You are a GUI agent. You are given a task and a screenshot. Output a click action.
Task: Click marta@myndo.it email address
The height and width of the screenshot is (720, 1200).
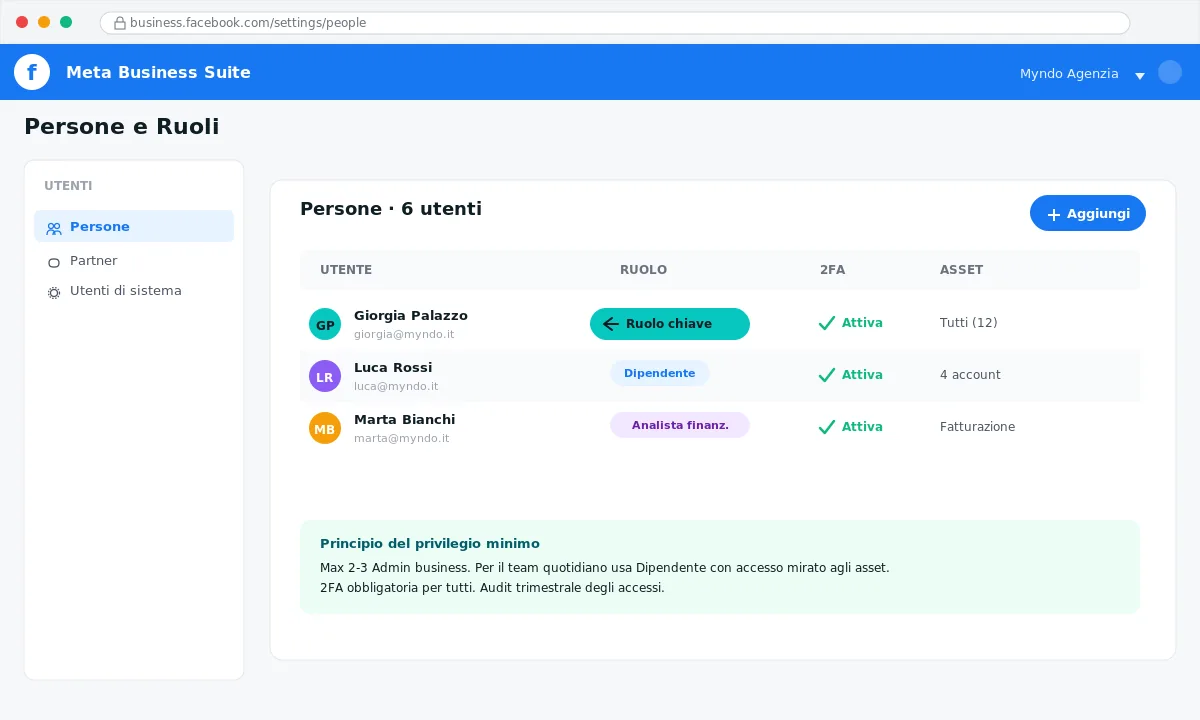[401, 439]
